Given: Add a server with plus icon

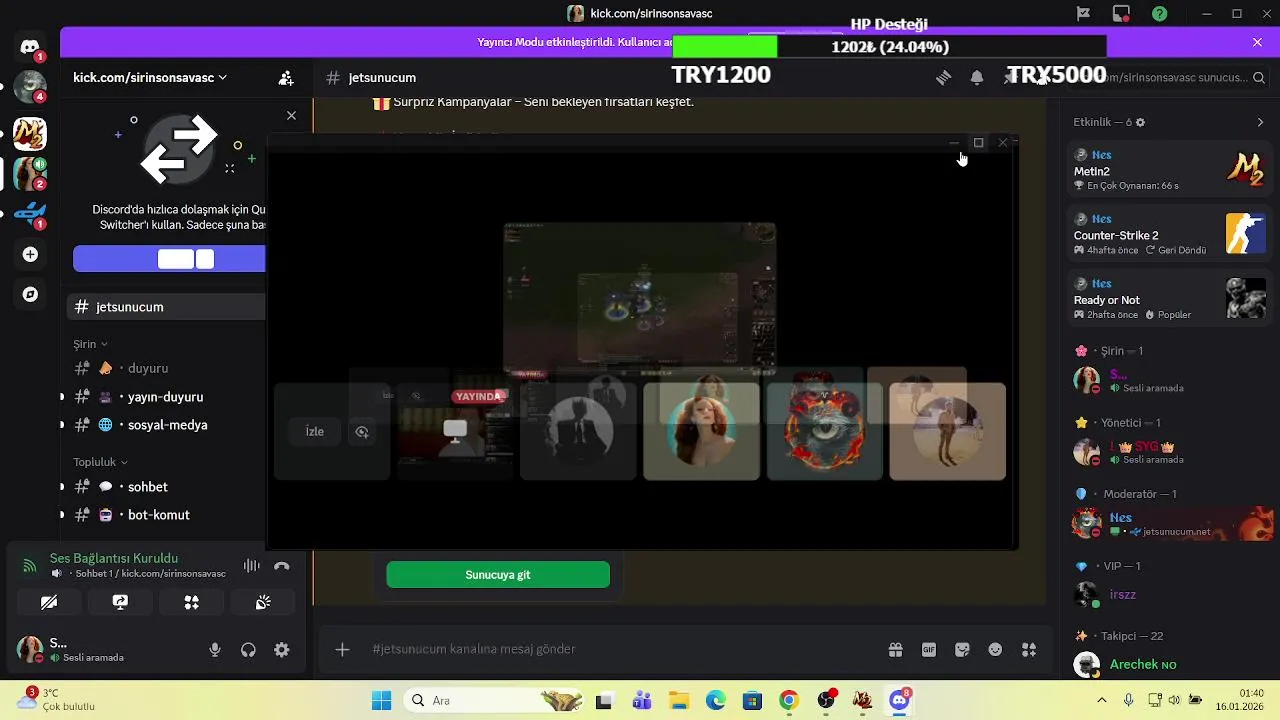Looking at the screenshot, I should coord(30,255).
